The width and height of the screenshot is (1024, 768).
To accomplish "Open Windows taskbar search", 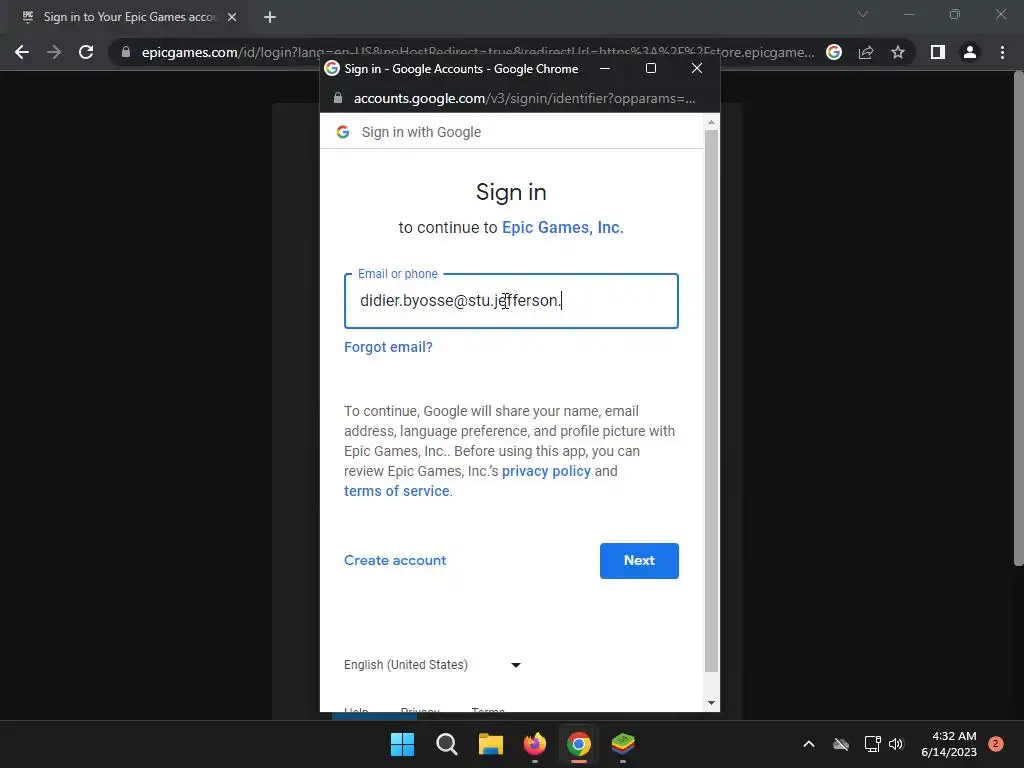I will [447, 744].
